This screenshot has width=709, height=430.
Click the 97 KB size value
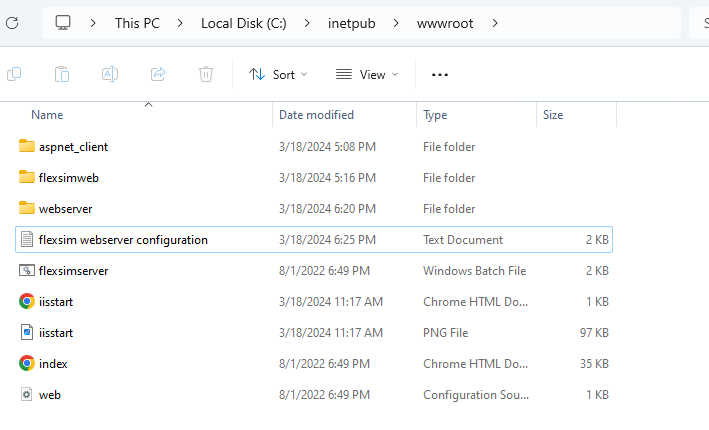[x=594, y=333]
